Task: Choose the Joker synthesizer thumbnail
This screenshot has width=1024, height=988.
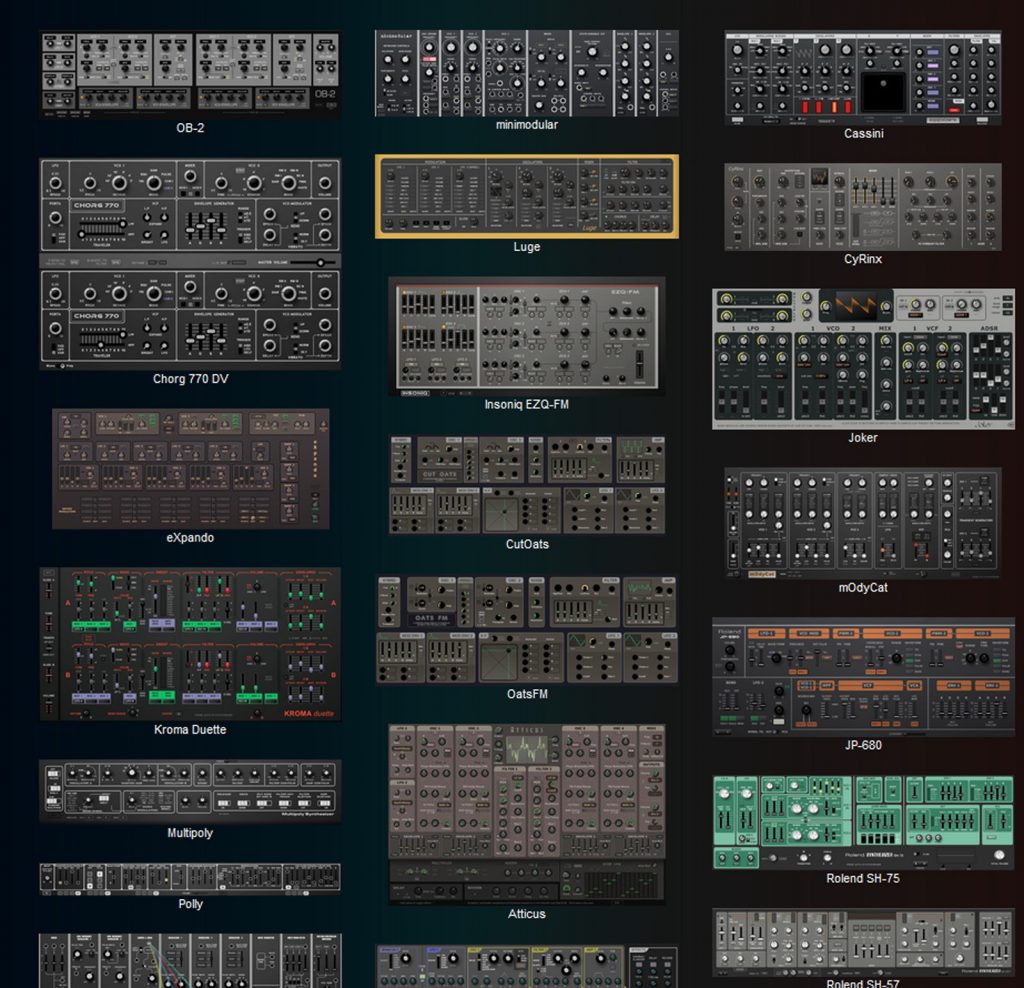Action: (x=863, y=359)
